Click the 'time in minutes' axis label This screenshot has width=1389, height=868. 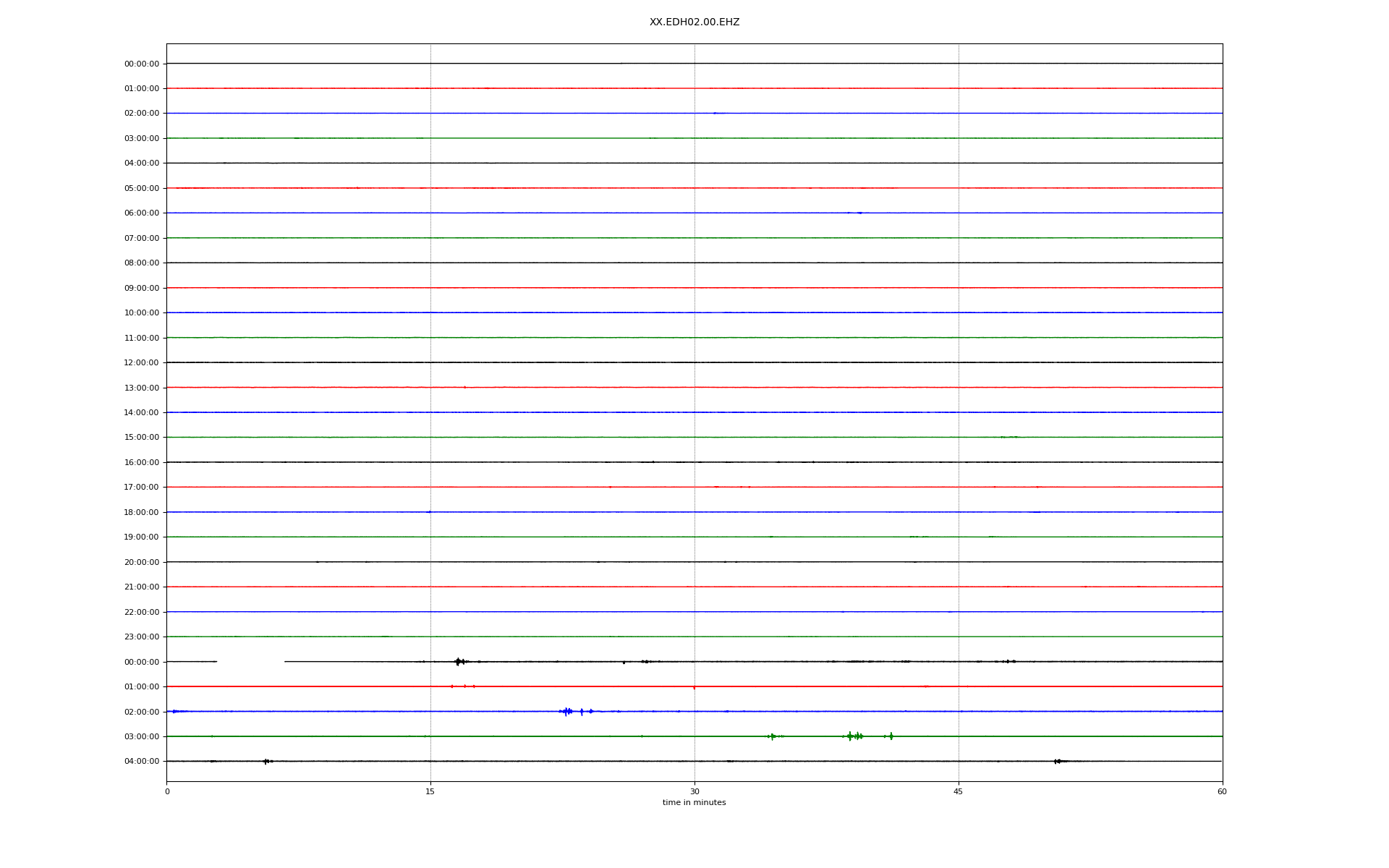[694, 803]
